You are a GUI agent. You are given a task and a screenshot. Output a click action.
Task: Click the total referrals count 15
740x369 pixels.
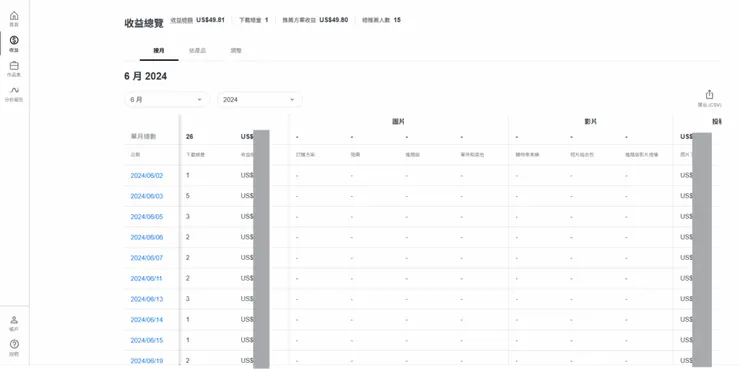click(x=397, y=20)
